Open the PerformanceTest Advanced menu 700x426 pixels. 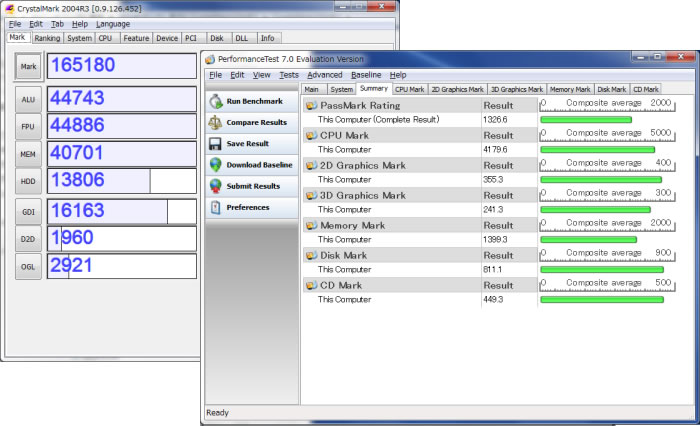[x=325, y=75]
